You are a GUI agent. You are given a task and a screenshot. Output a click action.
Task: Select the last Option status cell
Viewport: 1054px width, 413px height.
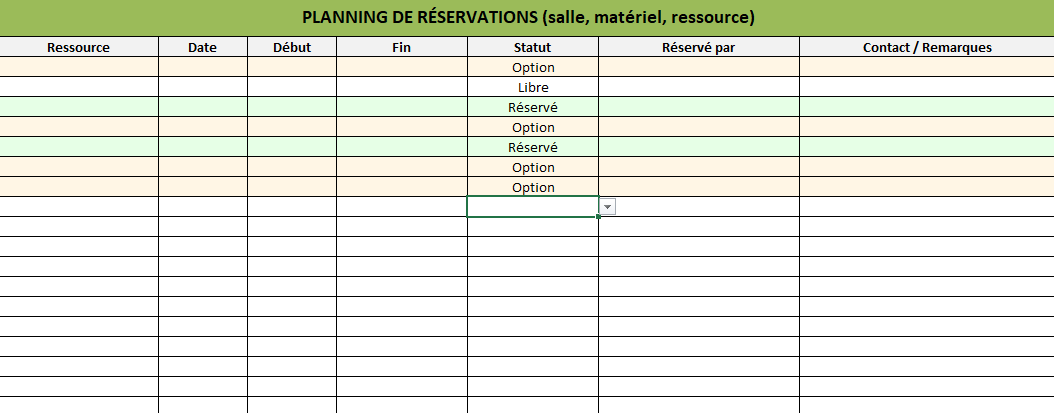pos(532,187)
